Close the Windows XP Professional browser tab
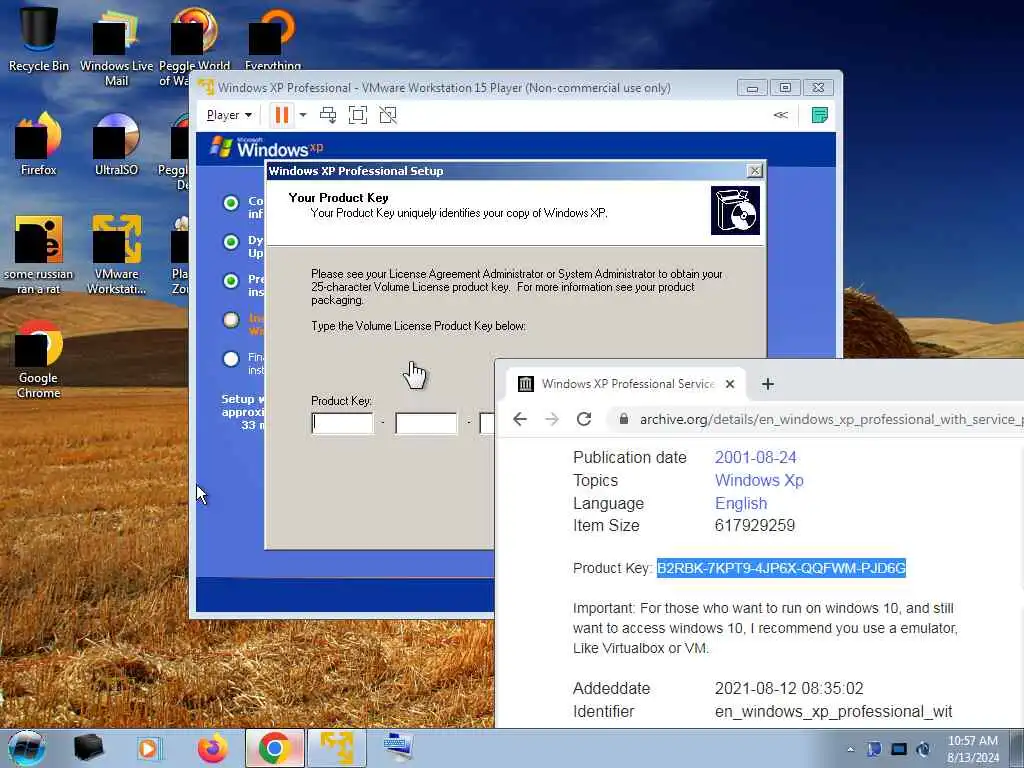 pos(730,384)
